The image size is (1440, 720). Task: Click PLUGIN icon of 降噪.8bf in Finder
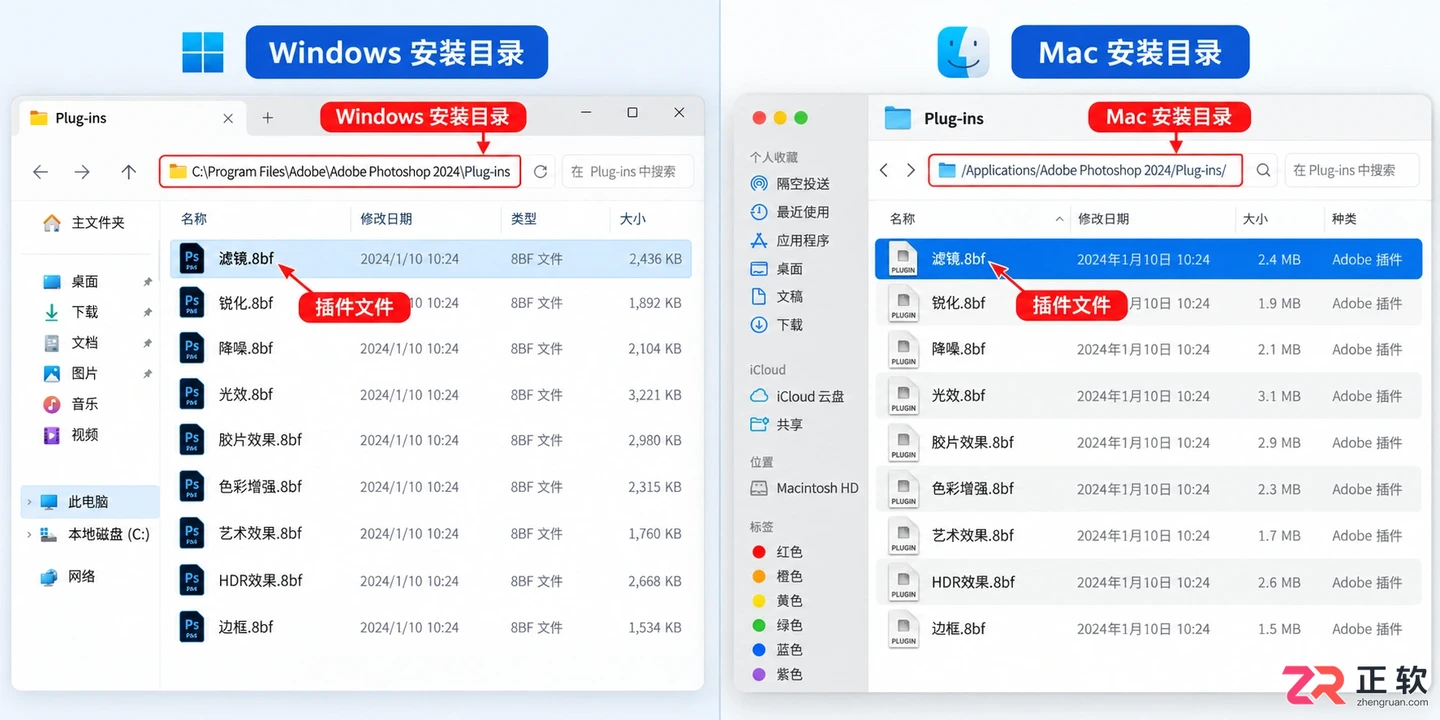904,349
